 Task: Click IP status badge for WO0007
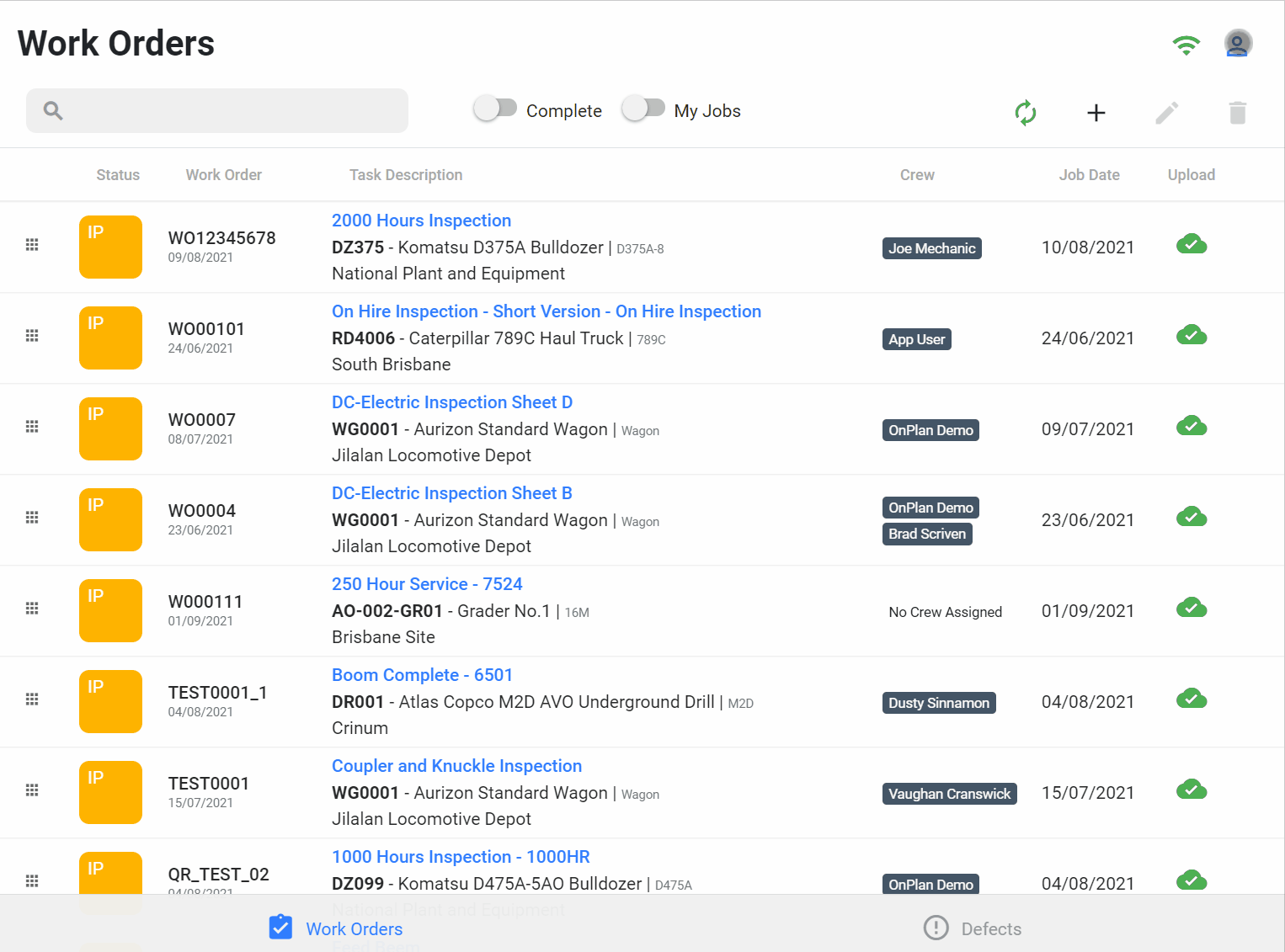[110, 428]
